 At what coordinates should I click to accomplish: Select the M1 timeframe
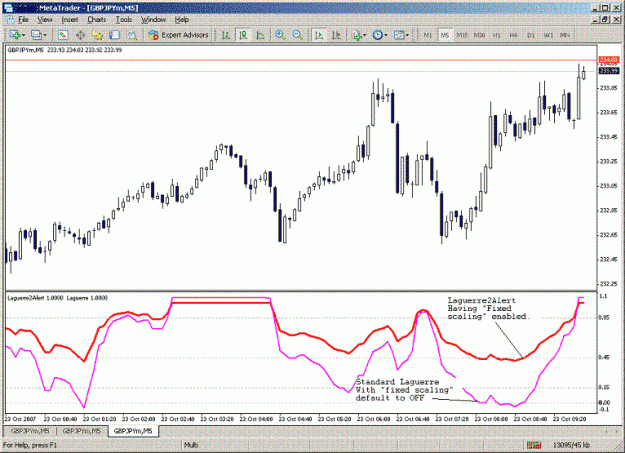point(428,35)
